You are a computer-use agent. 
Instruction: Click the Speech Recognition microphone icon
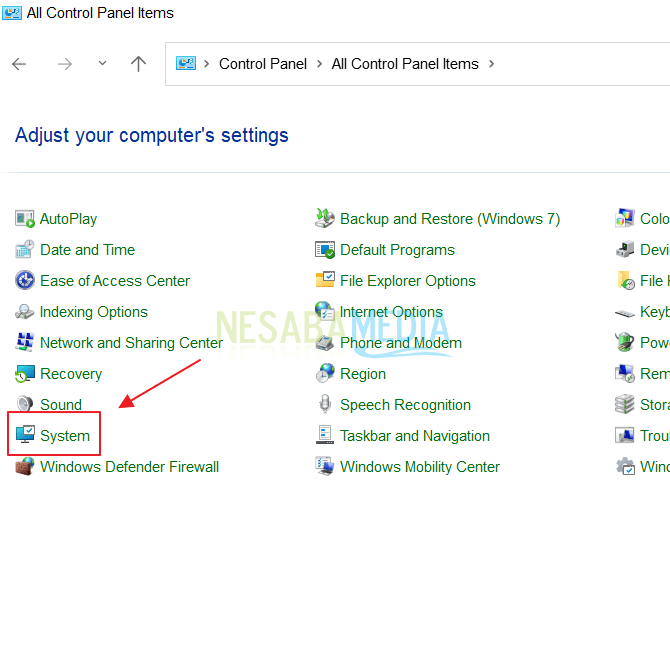tap(325, 404)
